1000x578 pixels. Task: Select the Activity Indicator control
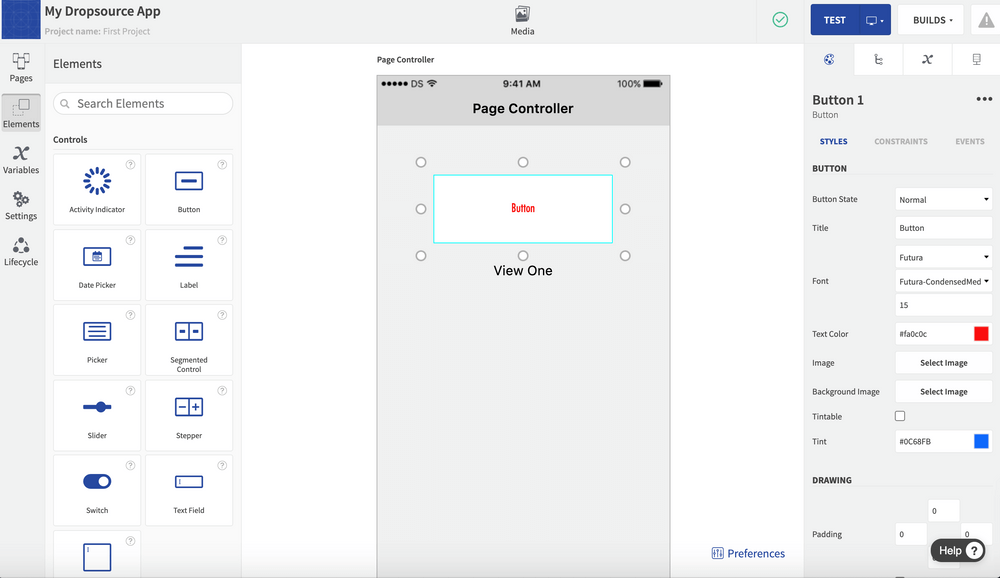tap(96, 188)
